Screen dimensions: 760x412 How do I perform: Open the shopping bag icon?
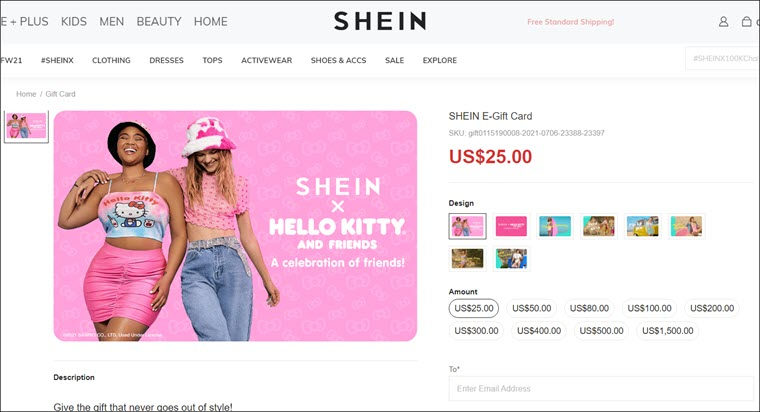[747, 22]
